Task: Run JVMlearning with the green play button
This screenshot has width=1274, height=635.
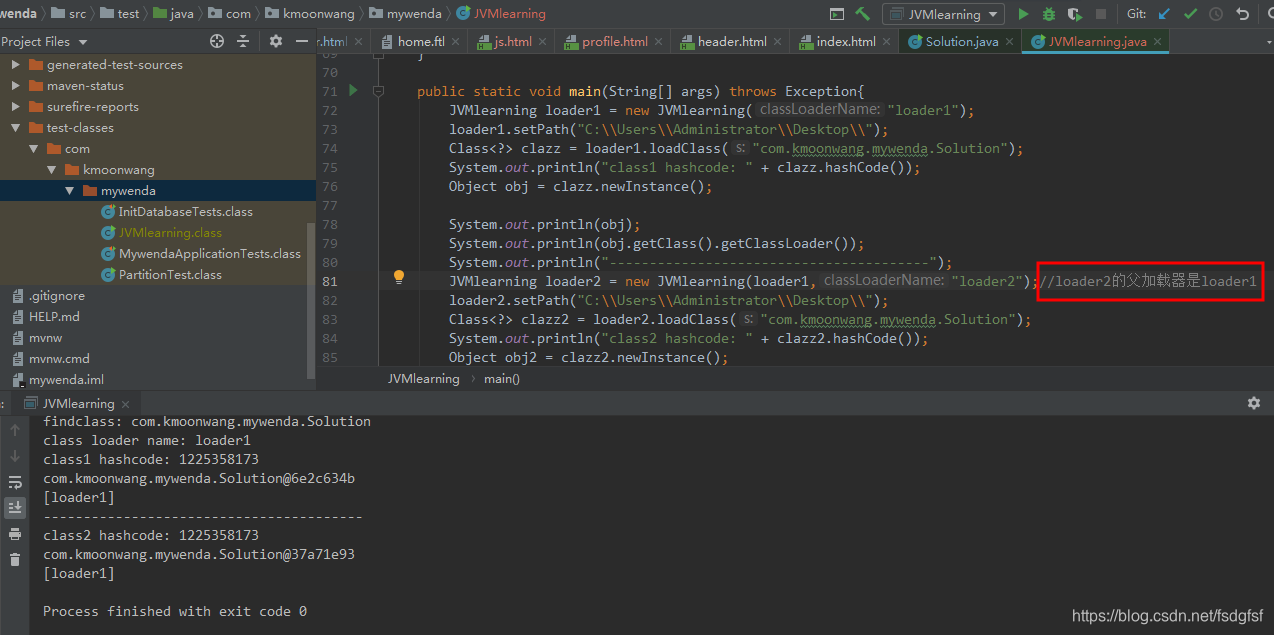Action: (x=1023, y=14)
